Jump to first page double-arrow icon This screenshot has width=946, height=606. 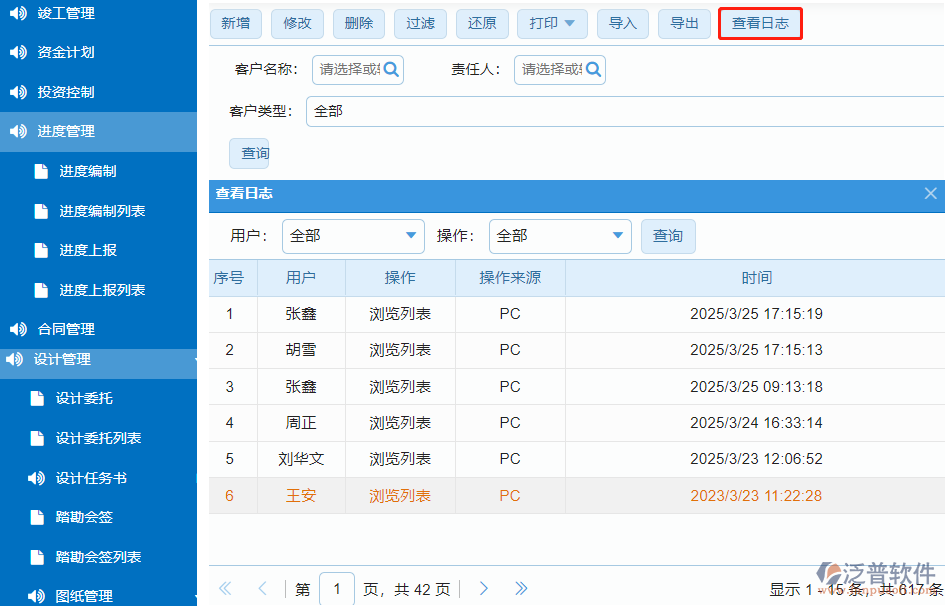[225, 589]
